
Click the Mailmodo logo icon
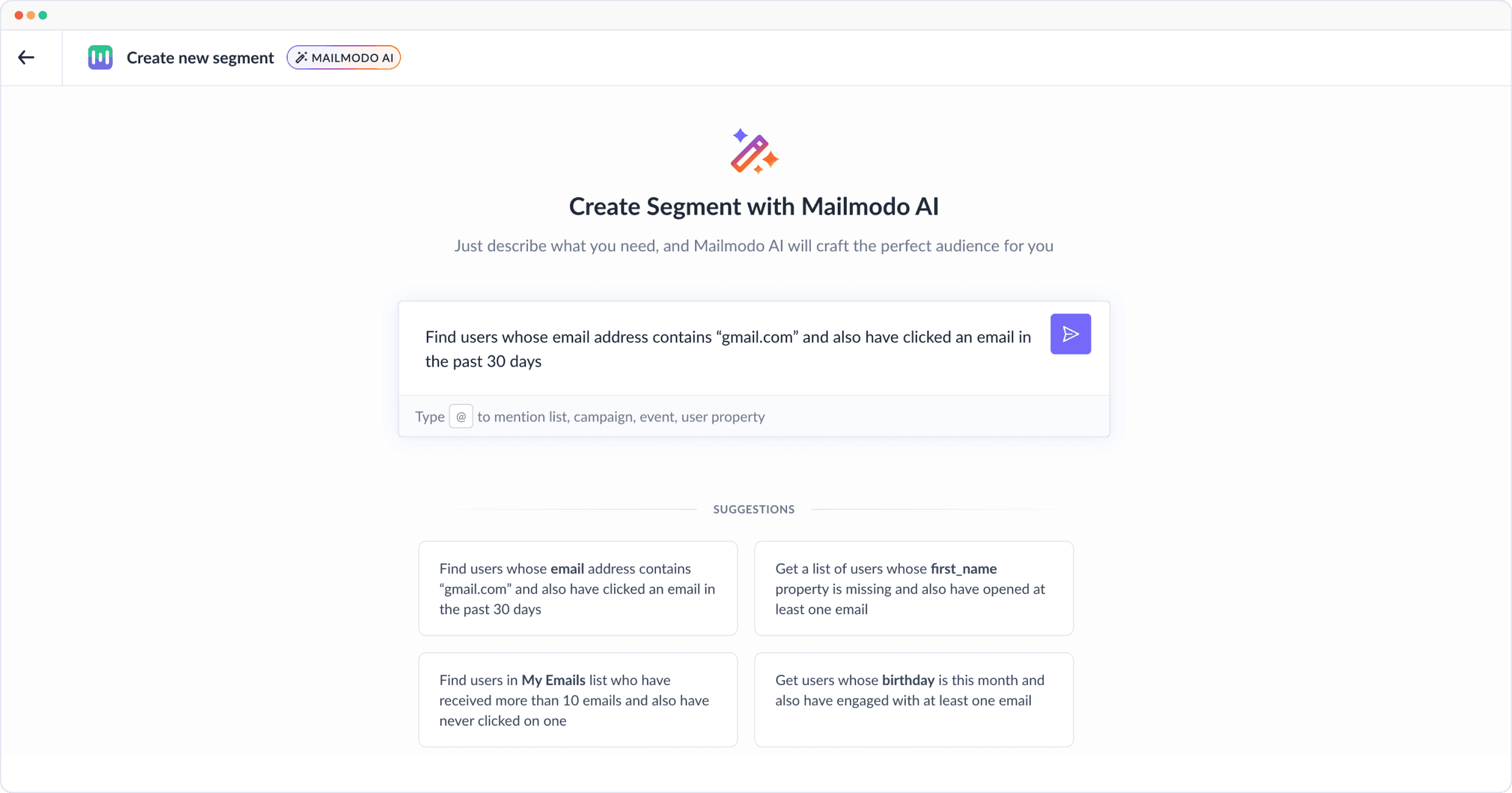point(100,57)
